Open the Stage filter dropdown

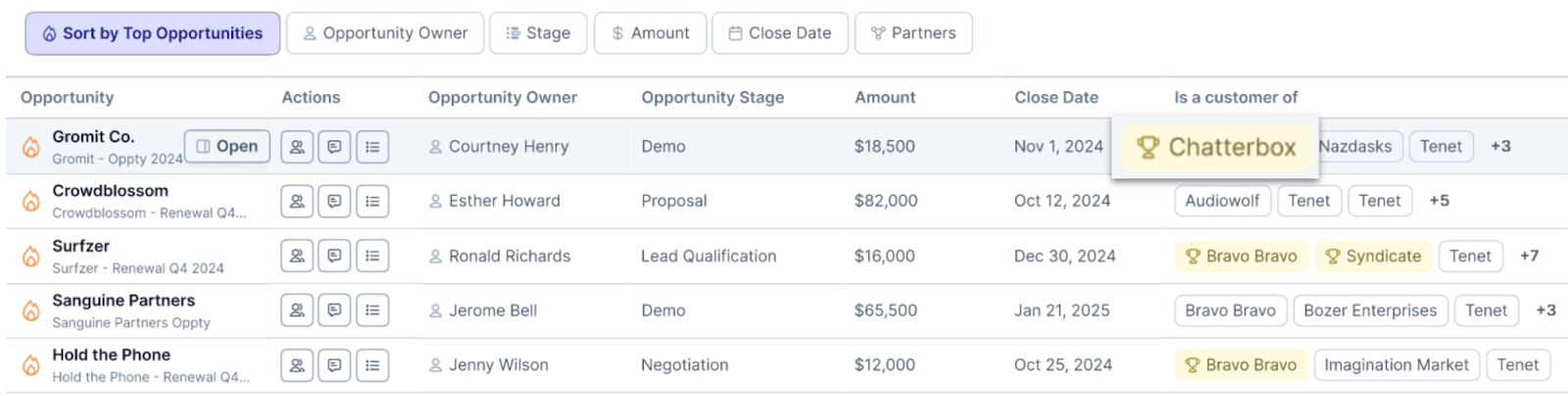pyautogui.click(x=538, y=33)
